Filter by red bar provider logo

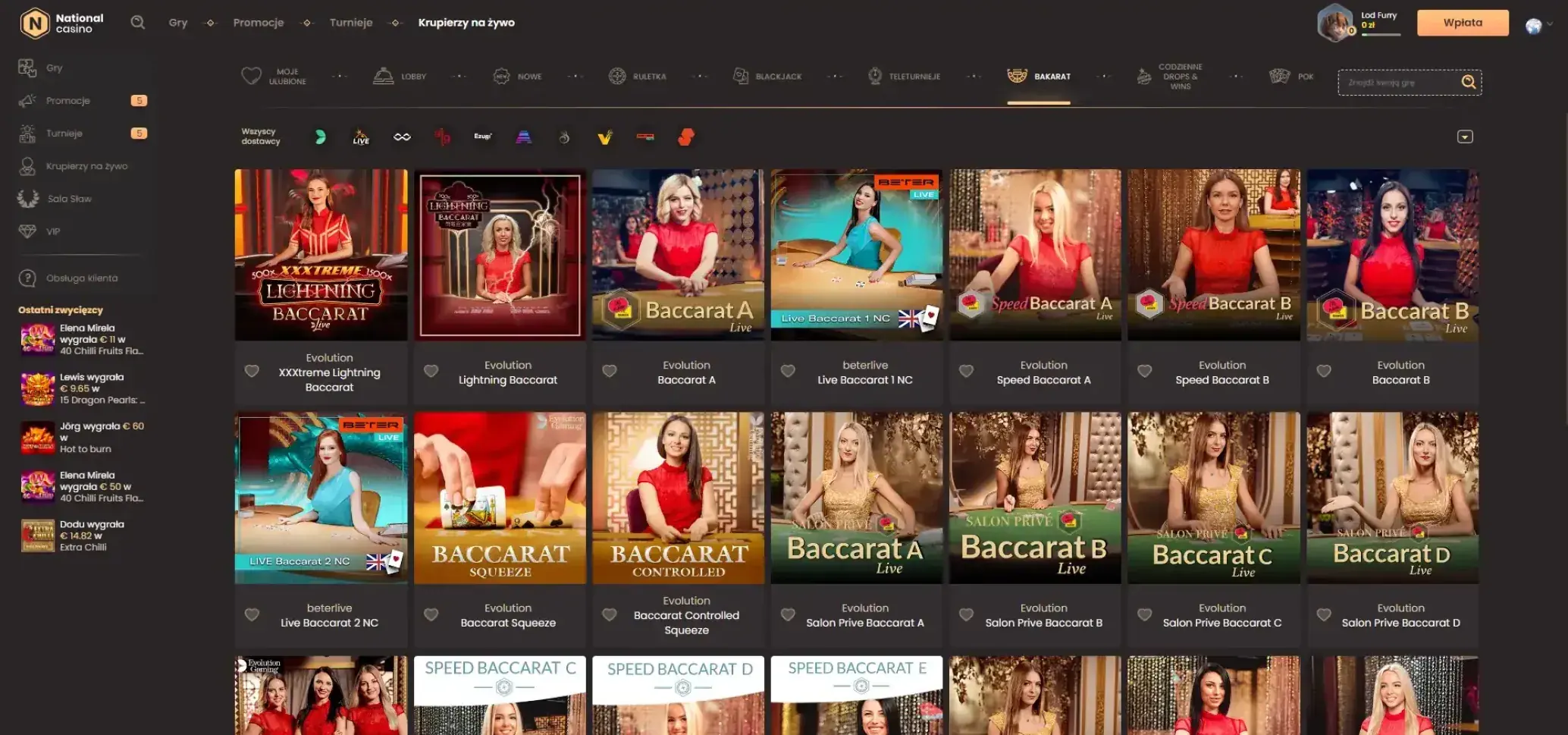pyautogui.click(x=645, y=137)
